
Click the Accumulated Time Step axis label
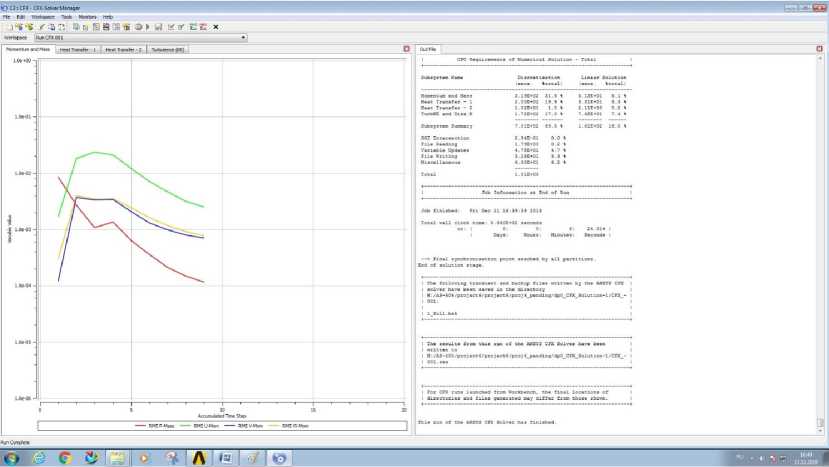pyautogui.click(x=222, y=416)
